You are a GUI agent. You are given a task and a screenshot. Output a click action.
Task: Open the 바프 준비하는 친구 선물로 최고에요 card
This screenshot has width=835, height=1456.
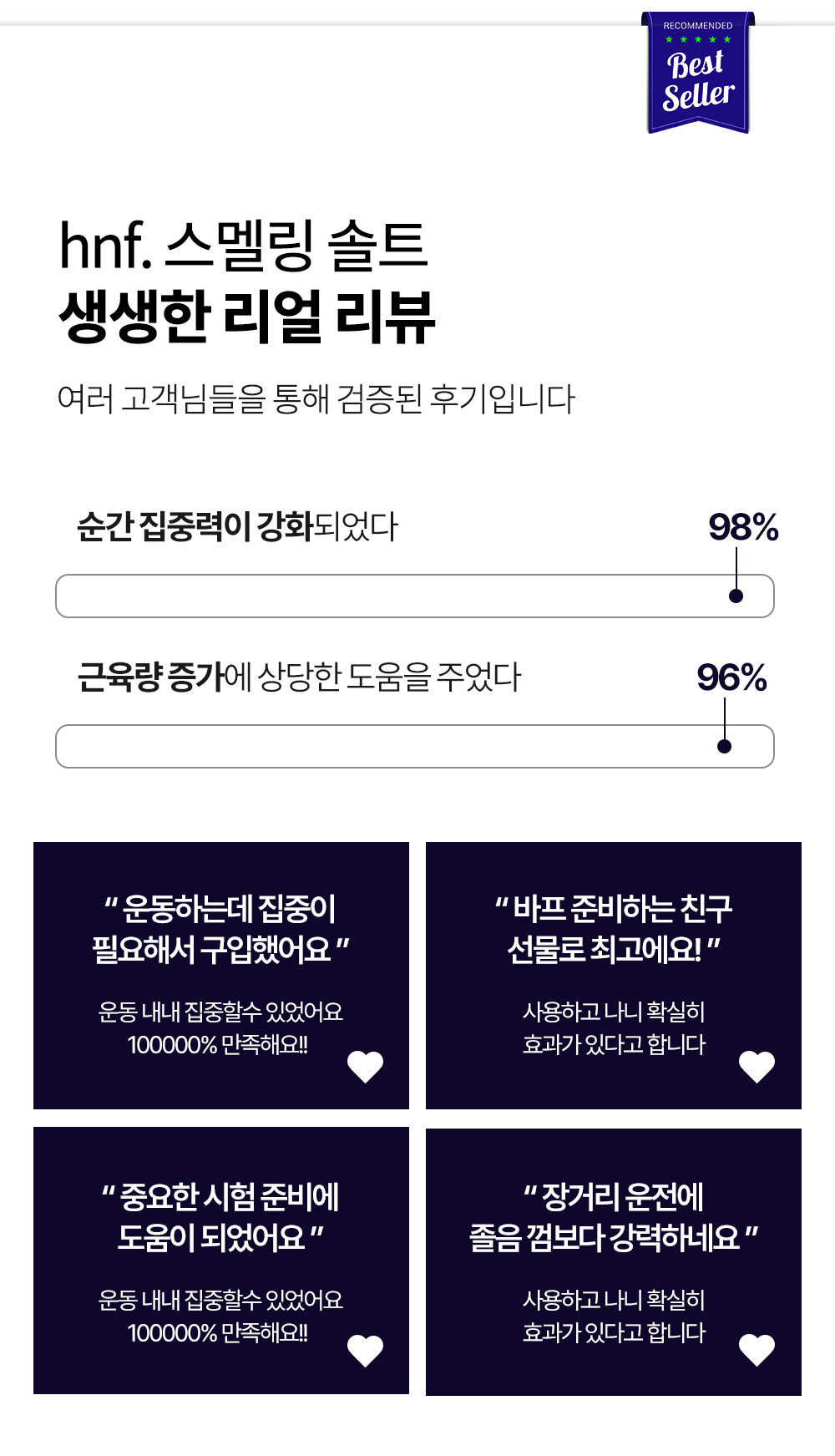click(614, 976)
